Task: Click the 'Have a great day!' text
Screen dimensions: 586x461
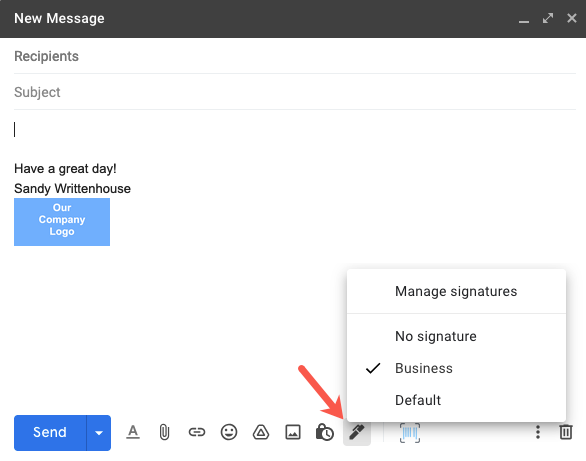Action: [x=65, y=169]
